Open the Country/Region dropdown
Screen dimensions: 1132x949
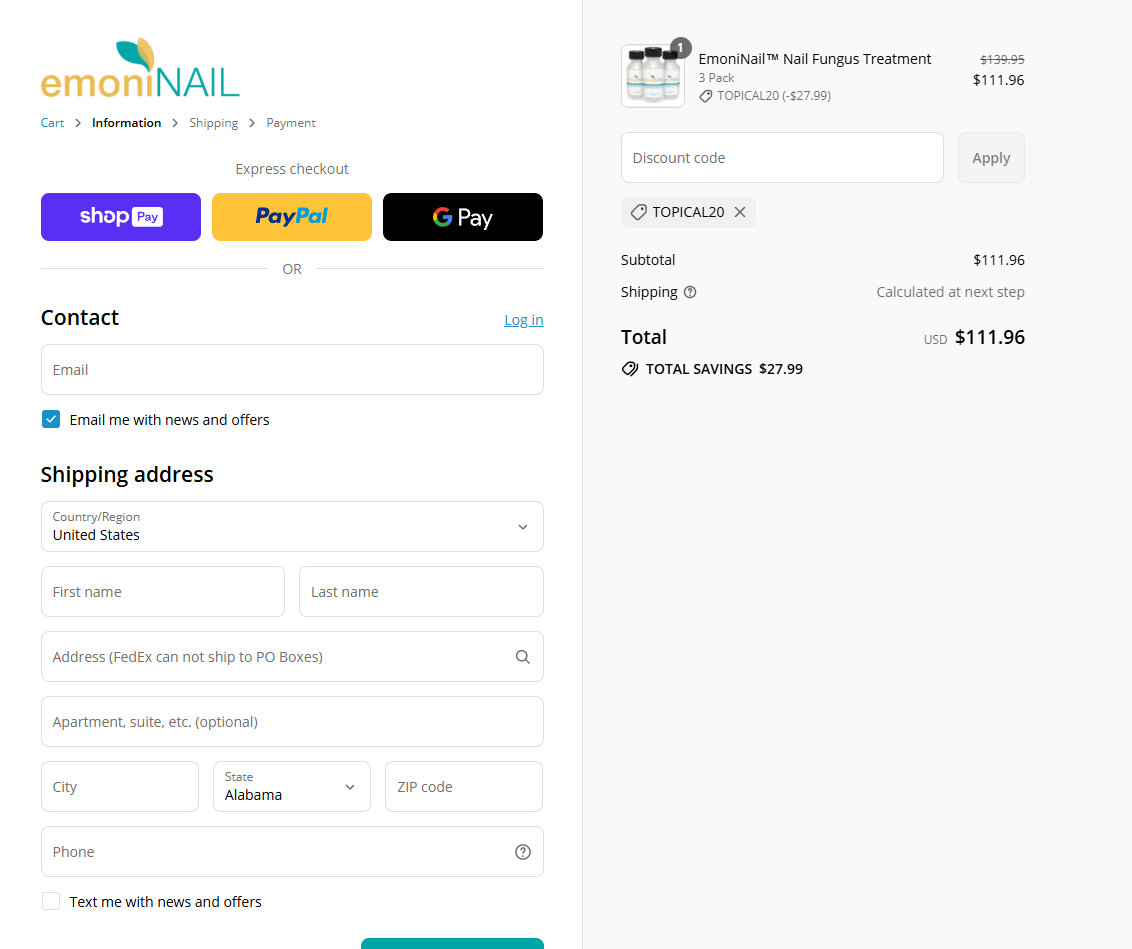[x=292, y=527]
